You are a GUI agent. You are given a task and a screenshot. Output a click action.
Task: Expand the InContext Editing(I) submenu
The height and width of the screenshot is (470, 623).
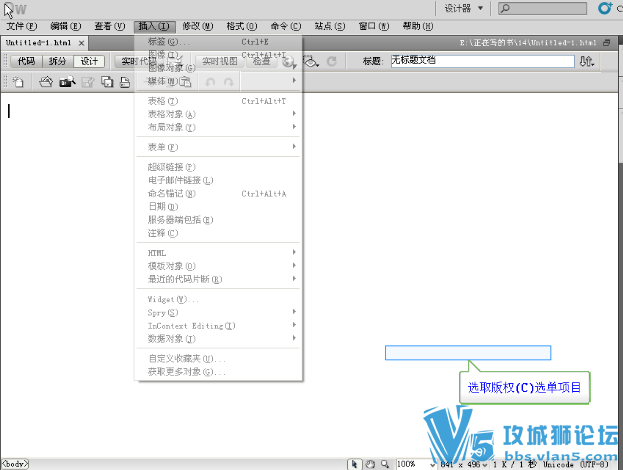coord(218,326)
